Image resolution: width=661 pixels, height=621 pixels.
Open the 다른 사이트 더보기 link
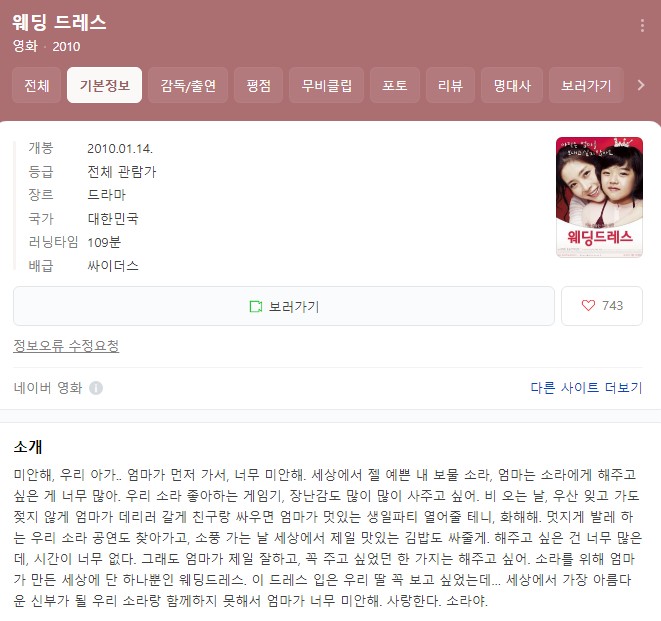coord(586,387)
